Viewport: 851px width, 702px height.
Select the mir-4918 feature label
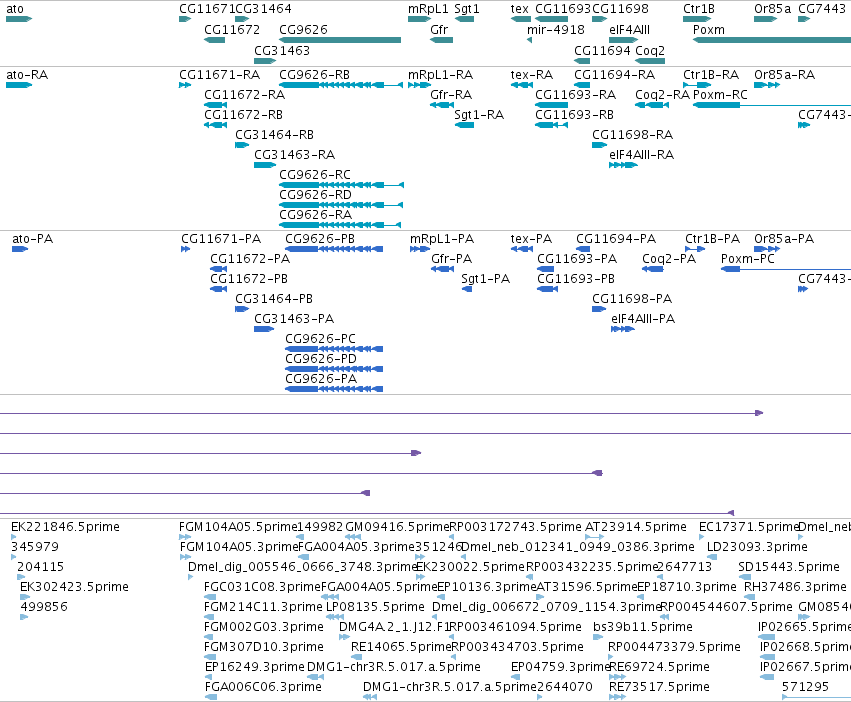(x=556, y=29)
